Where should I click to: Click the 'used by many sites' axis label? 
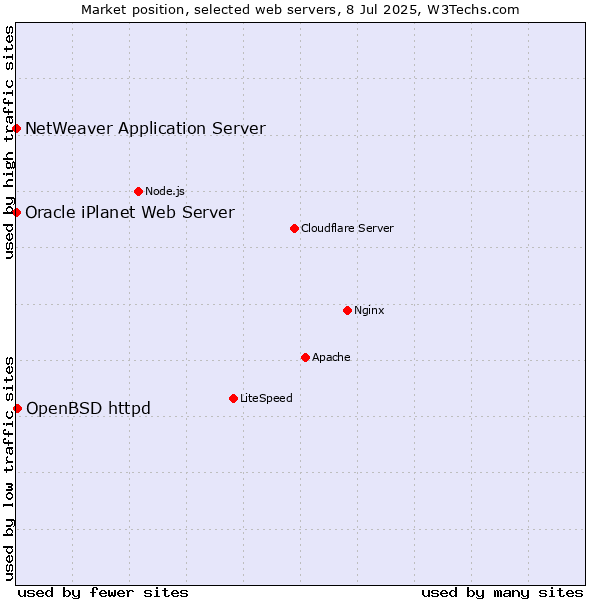click(502, 593)
